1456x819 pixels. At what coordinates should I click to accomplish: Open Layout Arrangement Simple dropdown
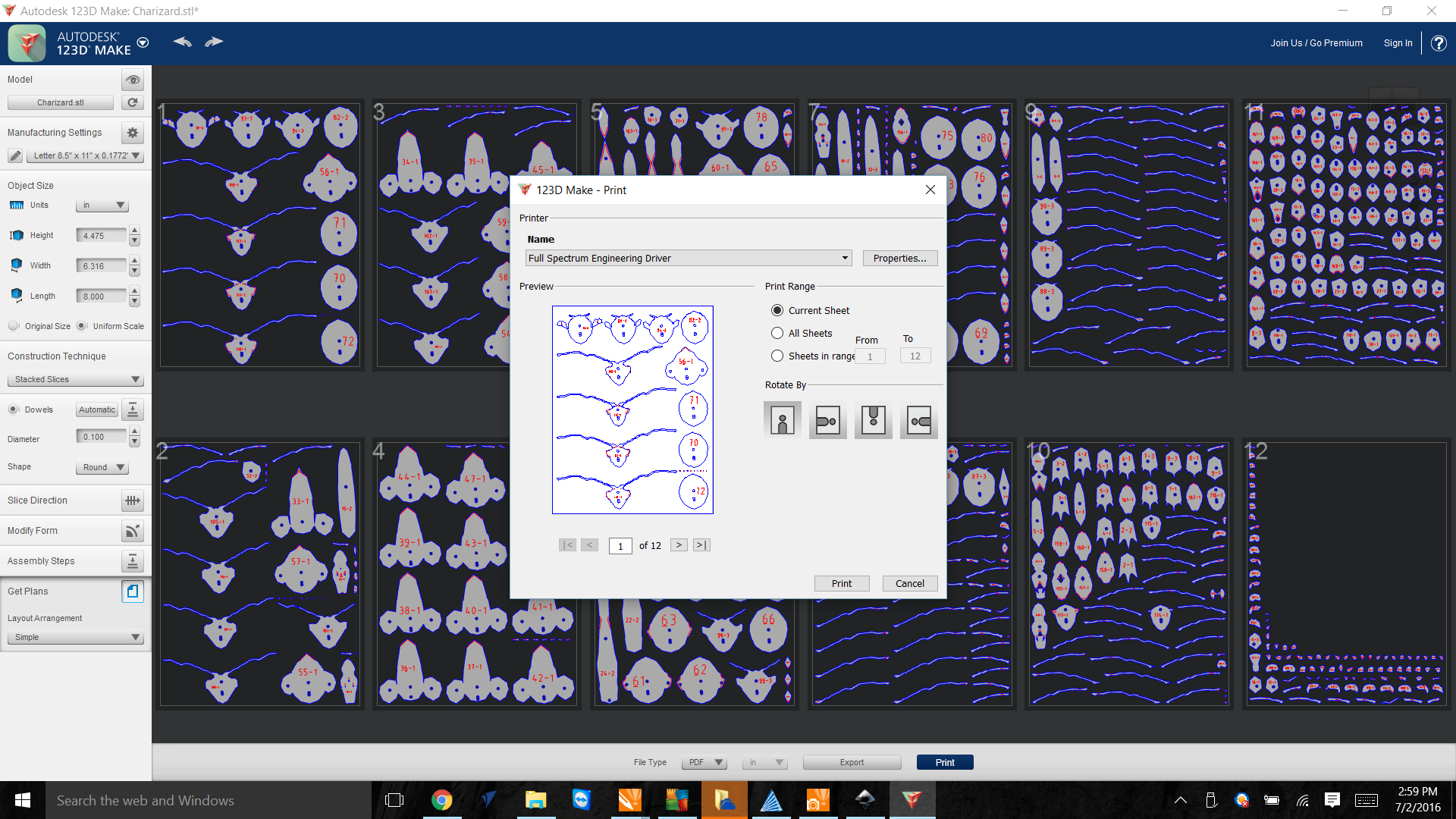point(76,637)
